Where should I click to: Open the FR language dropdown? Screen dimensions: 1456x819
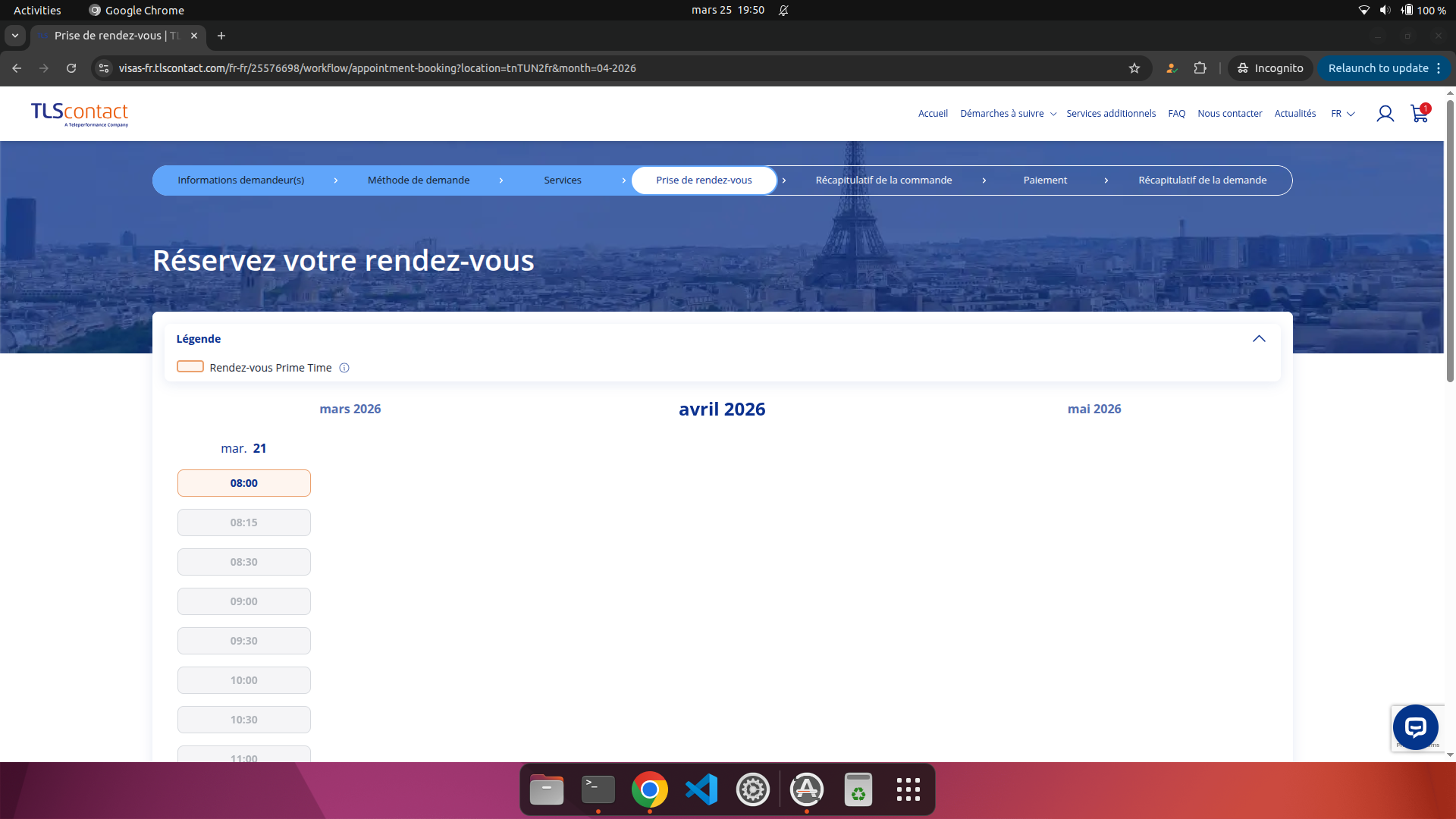point(1342,114)
